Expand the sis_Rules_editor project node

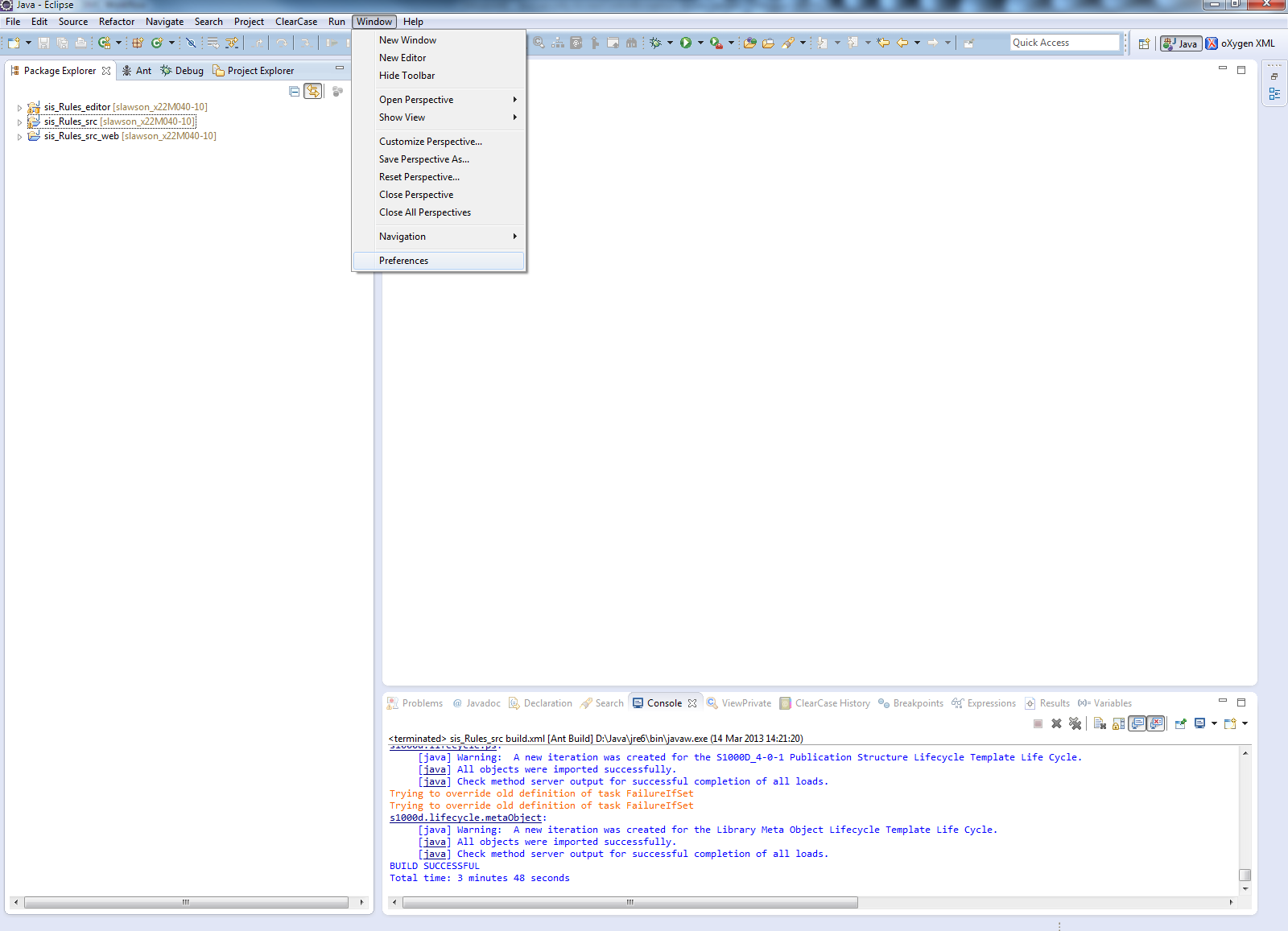(x=19, y=107)
